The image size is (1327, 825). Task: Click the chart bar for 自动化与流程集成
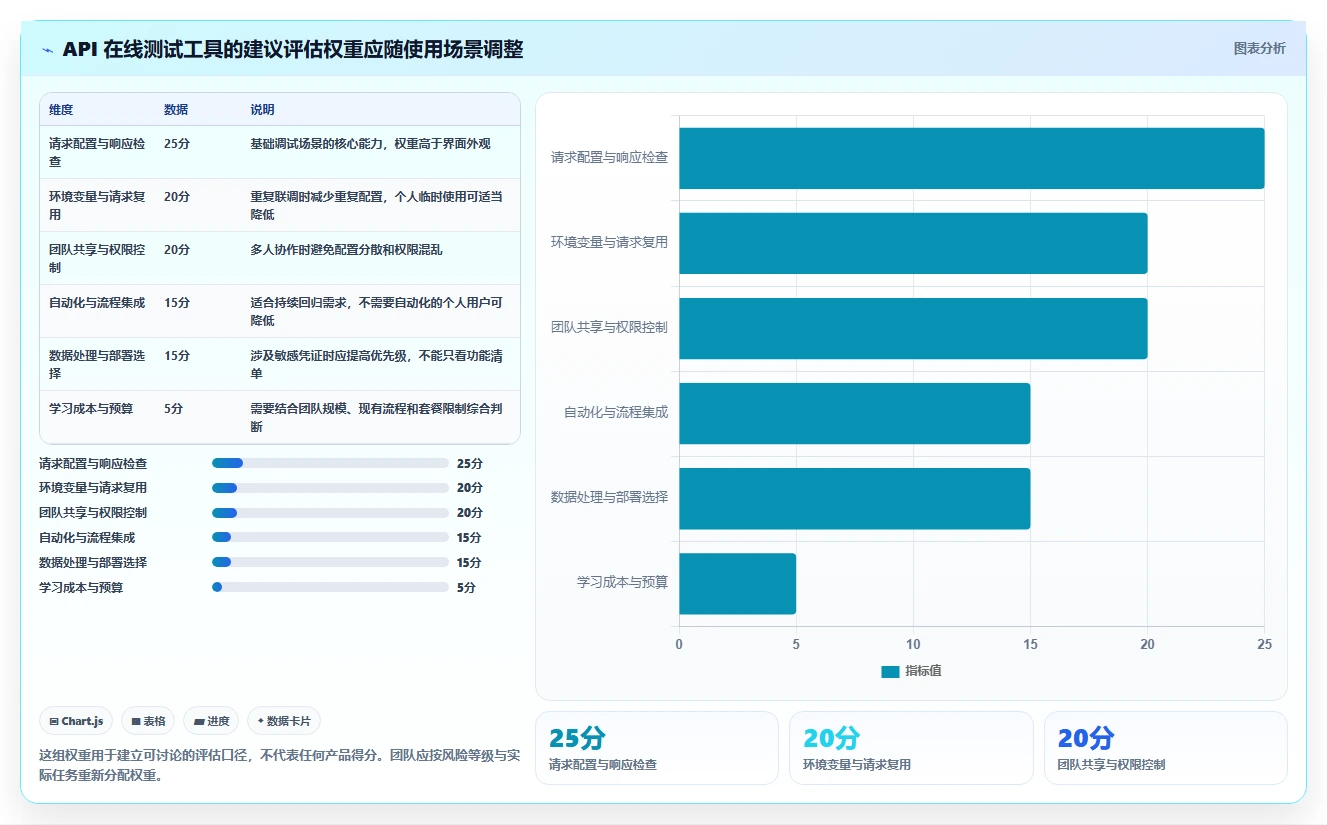[854, 413]
